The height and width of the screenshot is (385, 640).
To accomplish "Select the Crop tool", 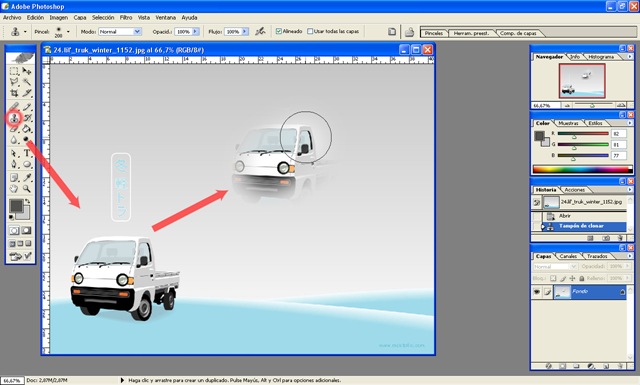I will point(14,93).
